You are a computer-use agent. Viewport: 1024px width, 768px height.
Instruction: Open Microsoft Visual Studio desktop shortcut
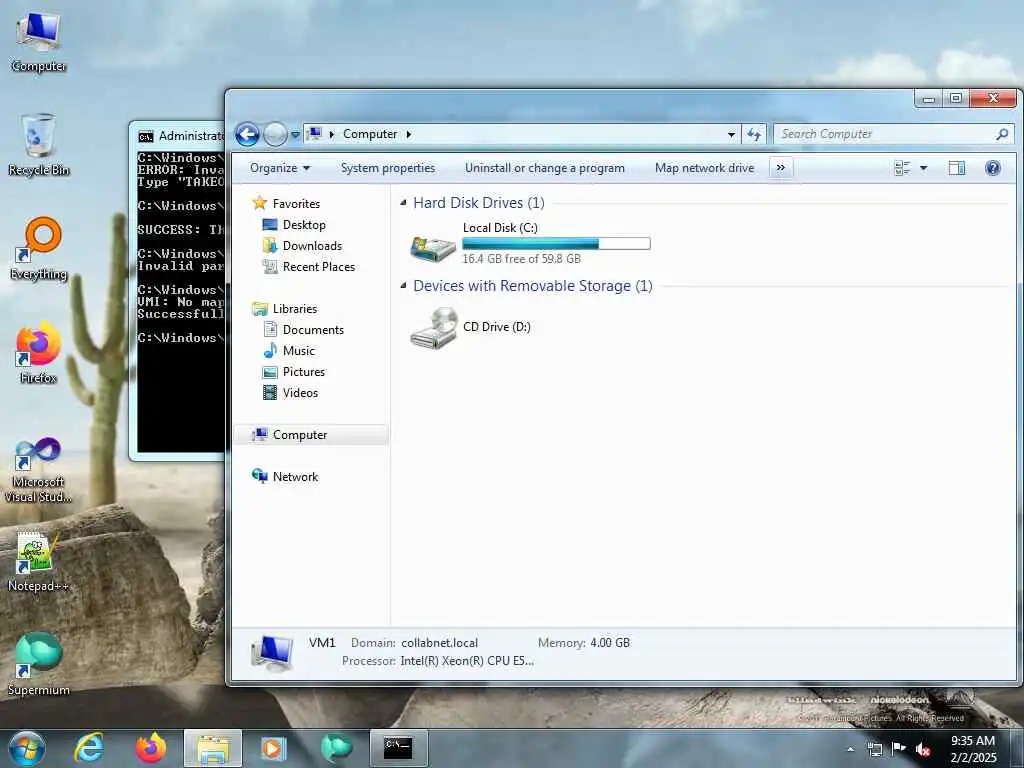click(38, 470)
